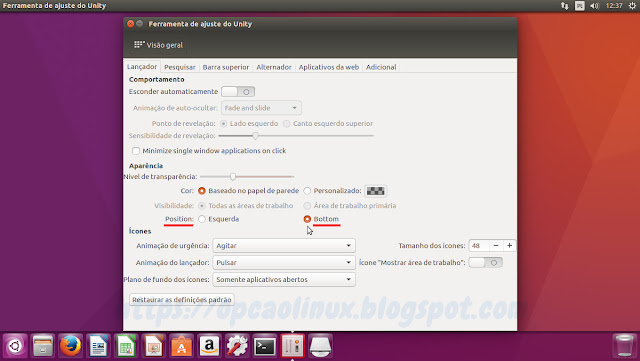Switch to the Alternador tab
The width and height of the screenshot is (640, 361).
[274, 67]
